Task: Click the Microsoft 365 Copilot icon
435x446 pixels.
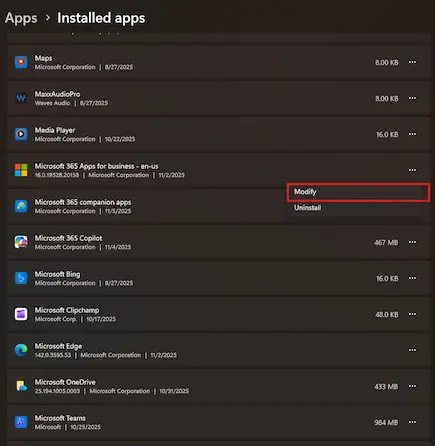Action: click(21, 242)
